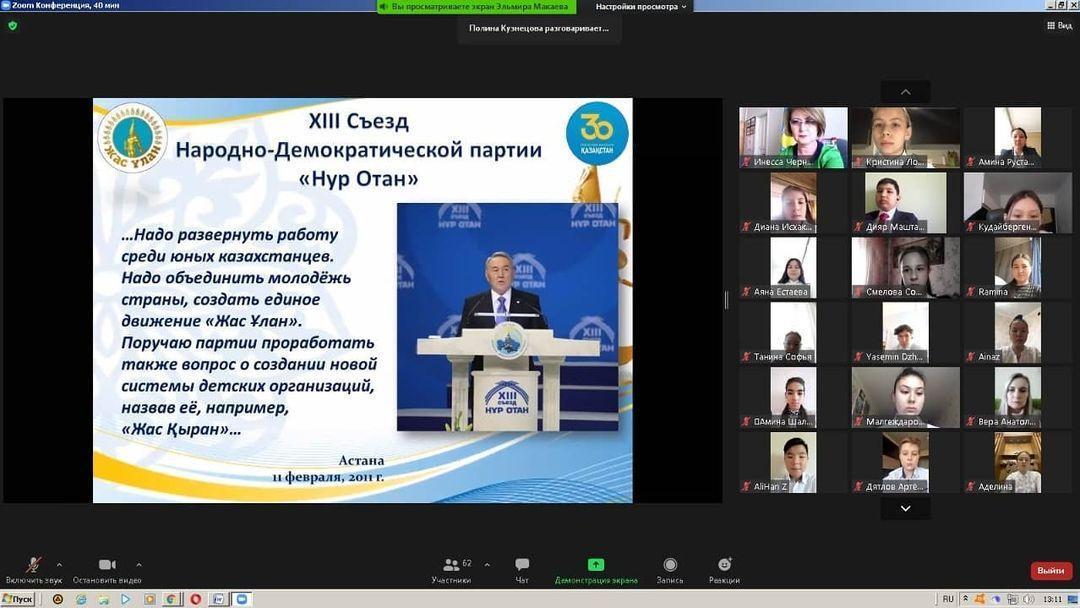
Task: Click muted mic icon on Ramina tile
Action: point(970,292)
